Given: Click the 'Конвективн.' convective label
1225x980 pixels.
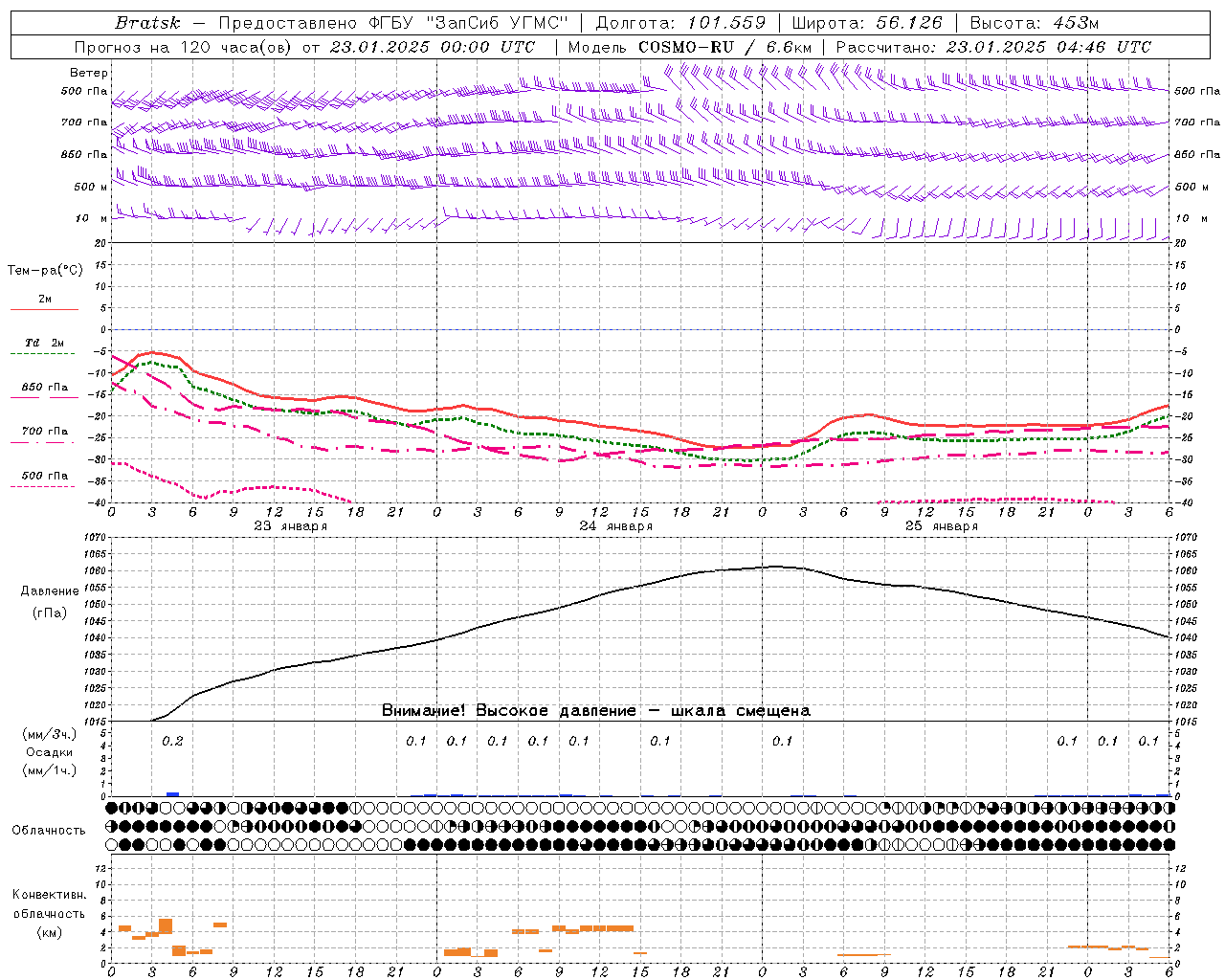Looking at the screenshot, I should 49,895.
